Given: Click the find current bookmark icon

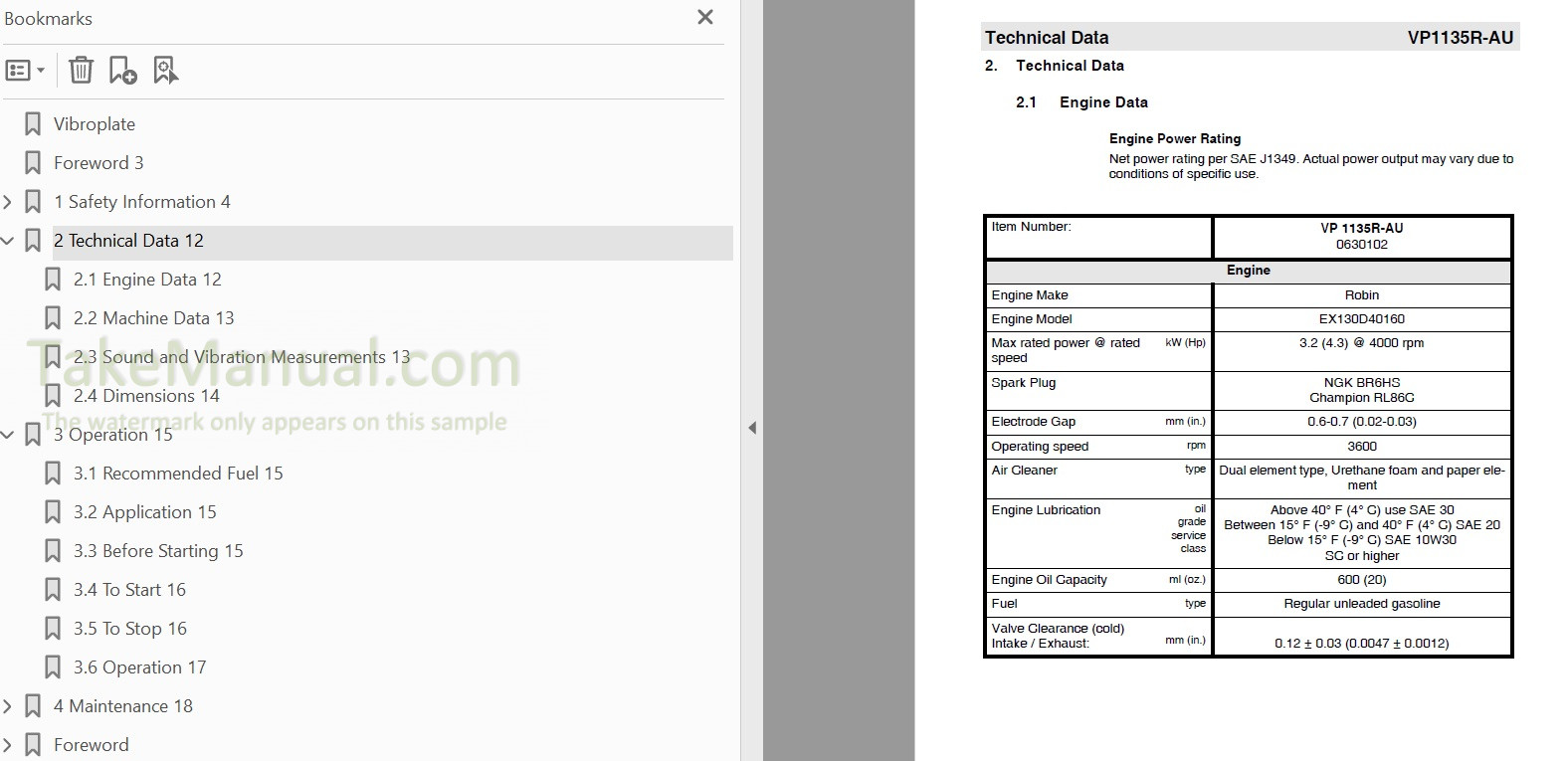Looking at the screenshot, I should pyautogui.click(x=165, y=71).
